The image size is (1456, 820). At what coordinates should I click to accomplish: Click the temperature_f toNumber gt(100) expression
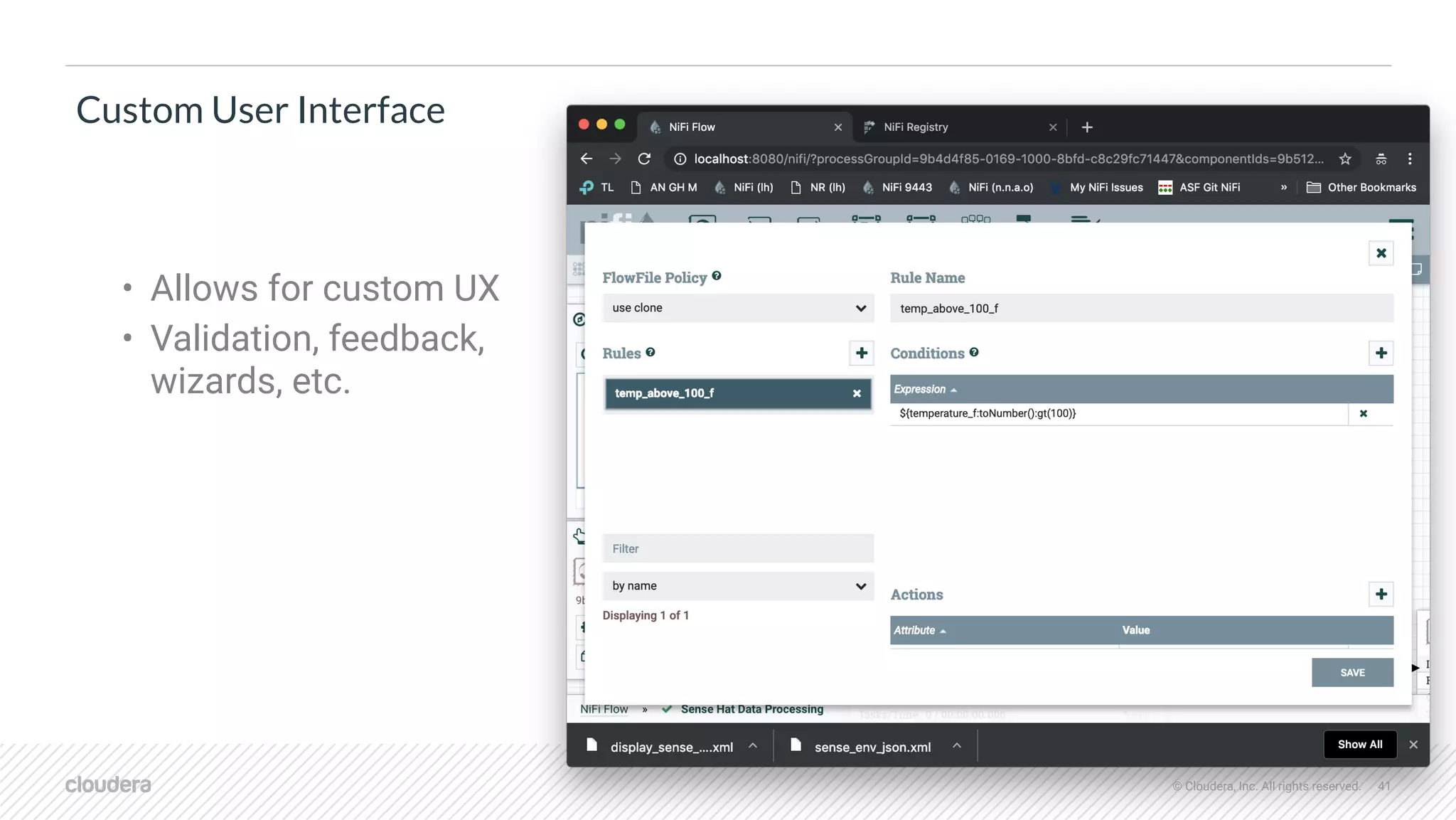pyautogui.click(x=987, y=413)
